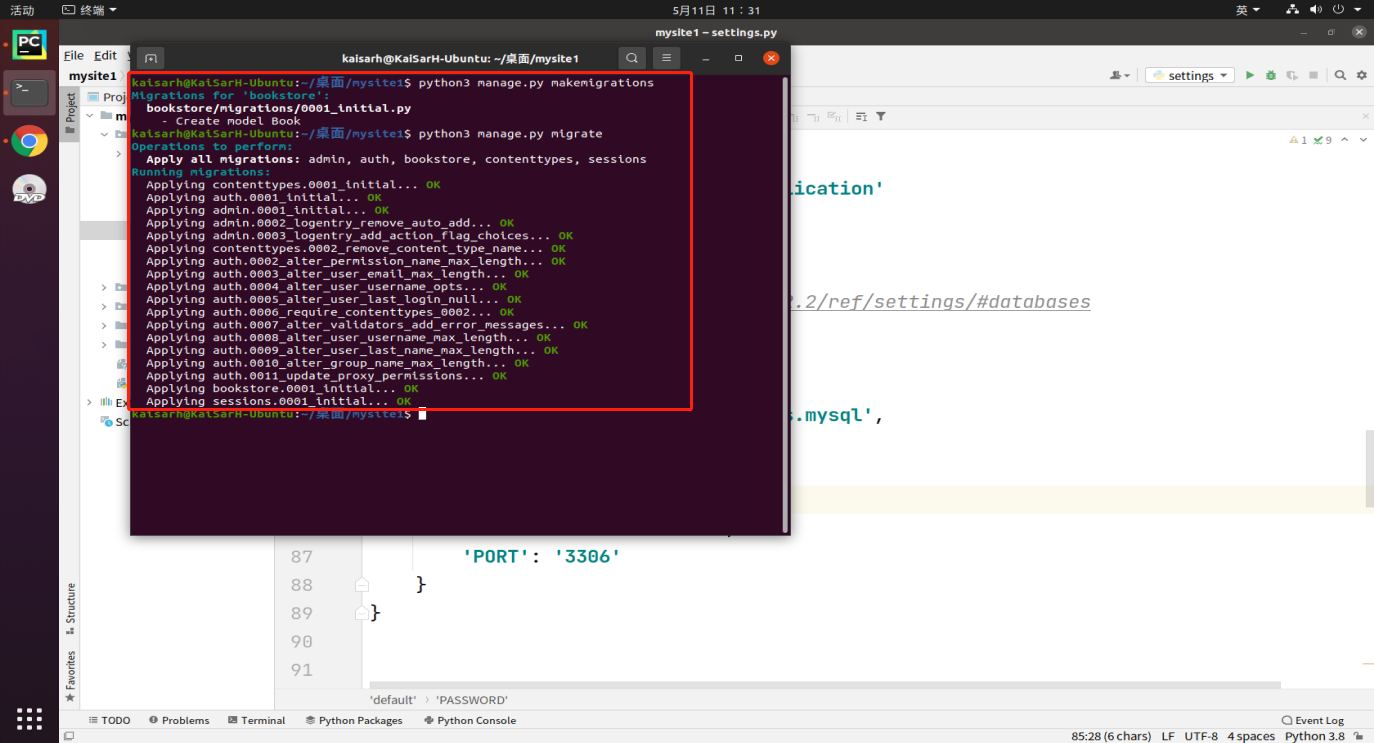
Task: Click the 'PASSWORD' breadcrumb in editor
Action: (471, 700)
